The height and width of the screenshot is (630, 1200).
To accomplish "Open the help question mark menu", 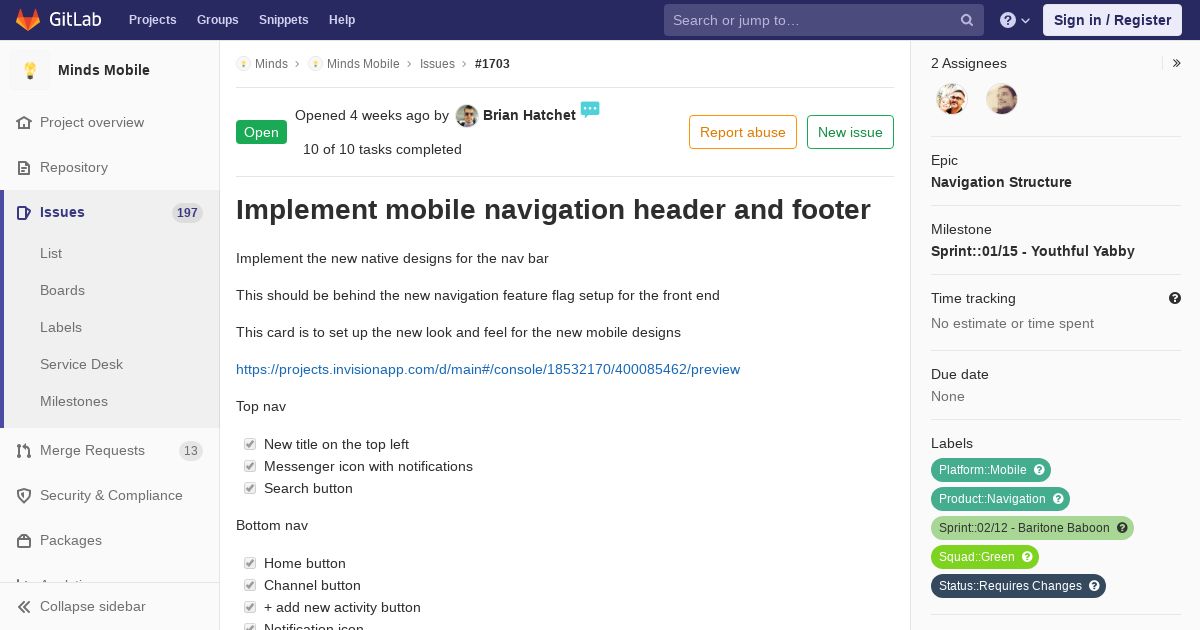I will pyautogui.click(x=1015, y=20).
